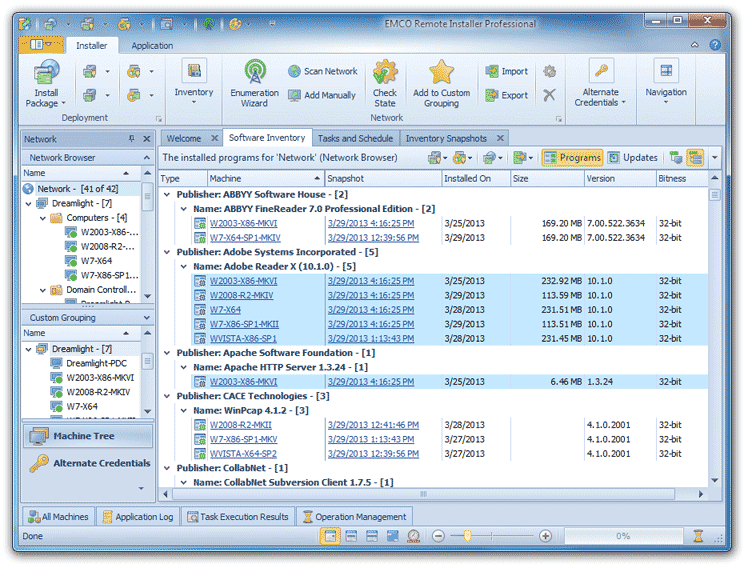Viewport: 744px width, 564px height.
Task: Open the W2003-X86-MKVI link under ABBYY FineReader
Action: tap(243, 223)
